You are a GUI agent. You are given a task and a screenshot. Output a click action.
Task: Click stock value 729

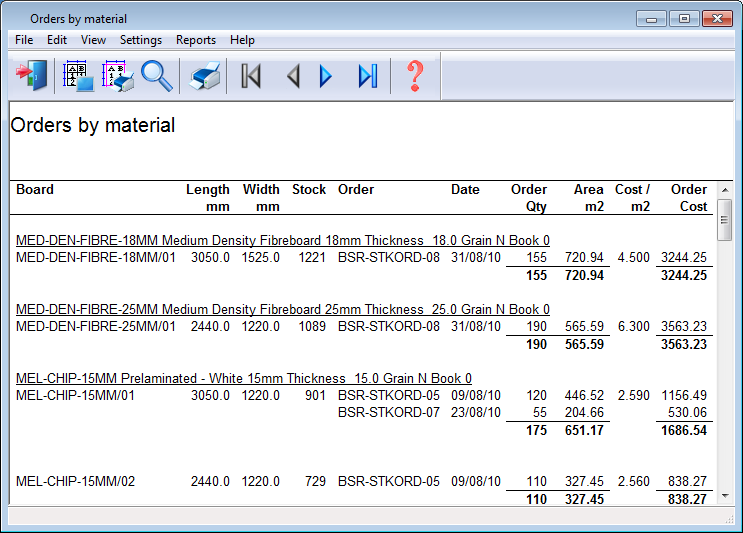315,481
